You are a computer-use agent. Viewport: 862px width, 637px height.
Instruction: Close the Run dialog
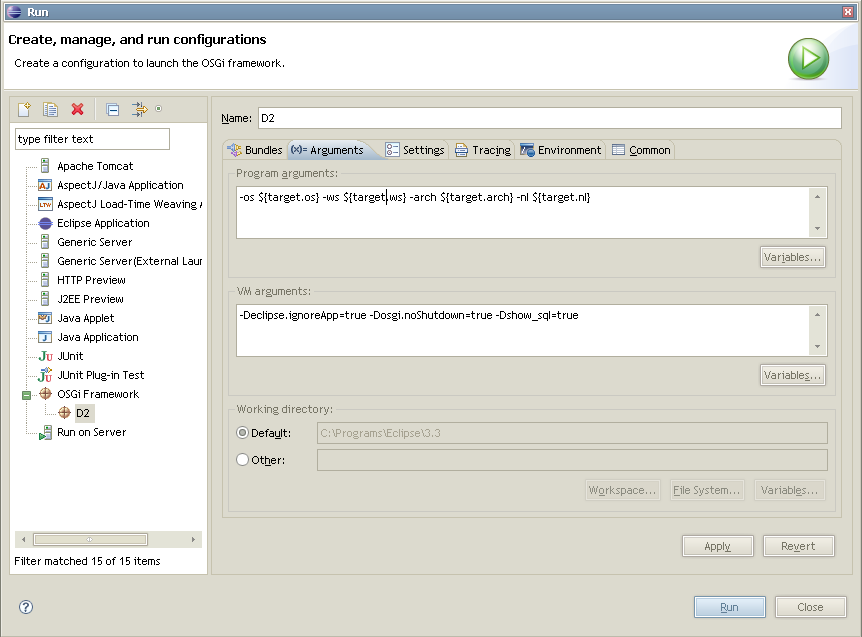pos(810,607)
